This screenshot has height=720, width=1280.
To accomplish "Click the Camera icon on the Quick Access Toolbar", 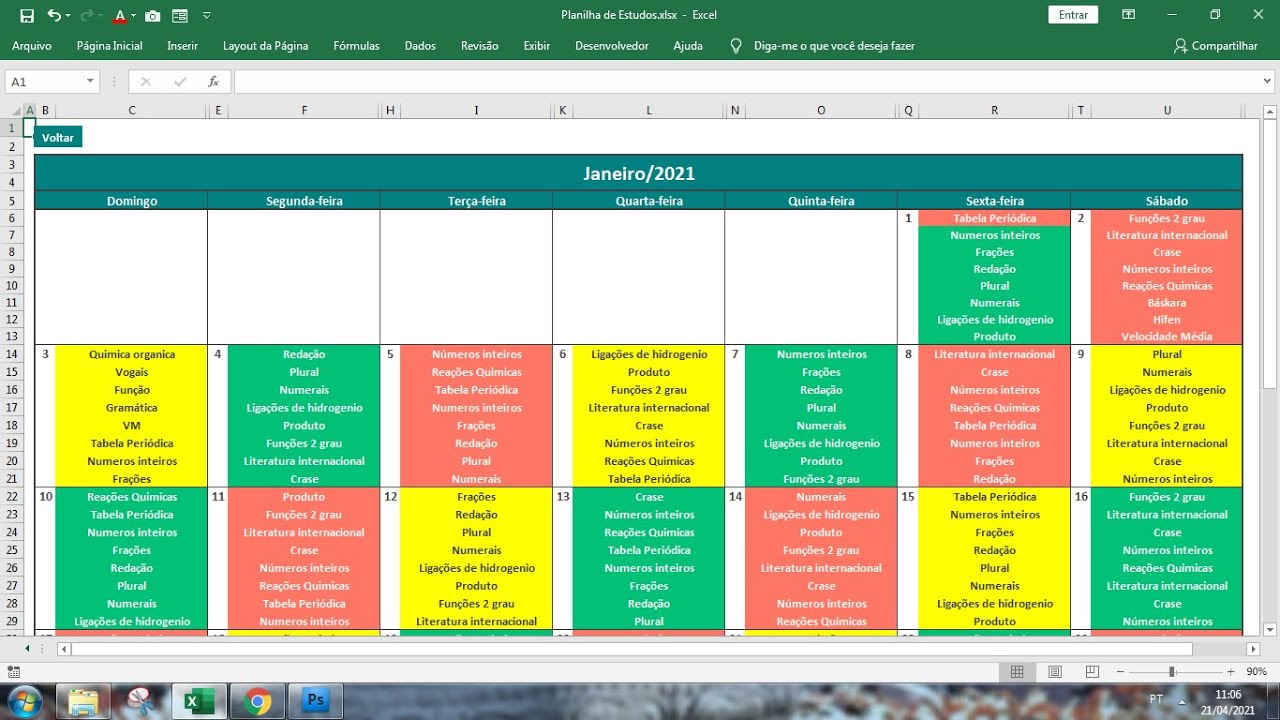I will point(152,15).
